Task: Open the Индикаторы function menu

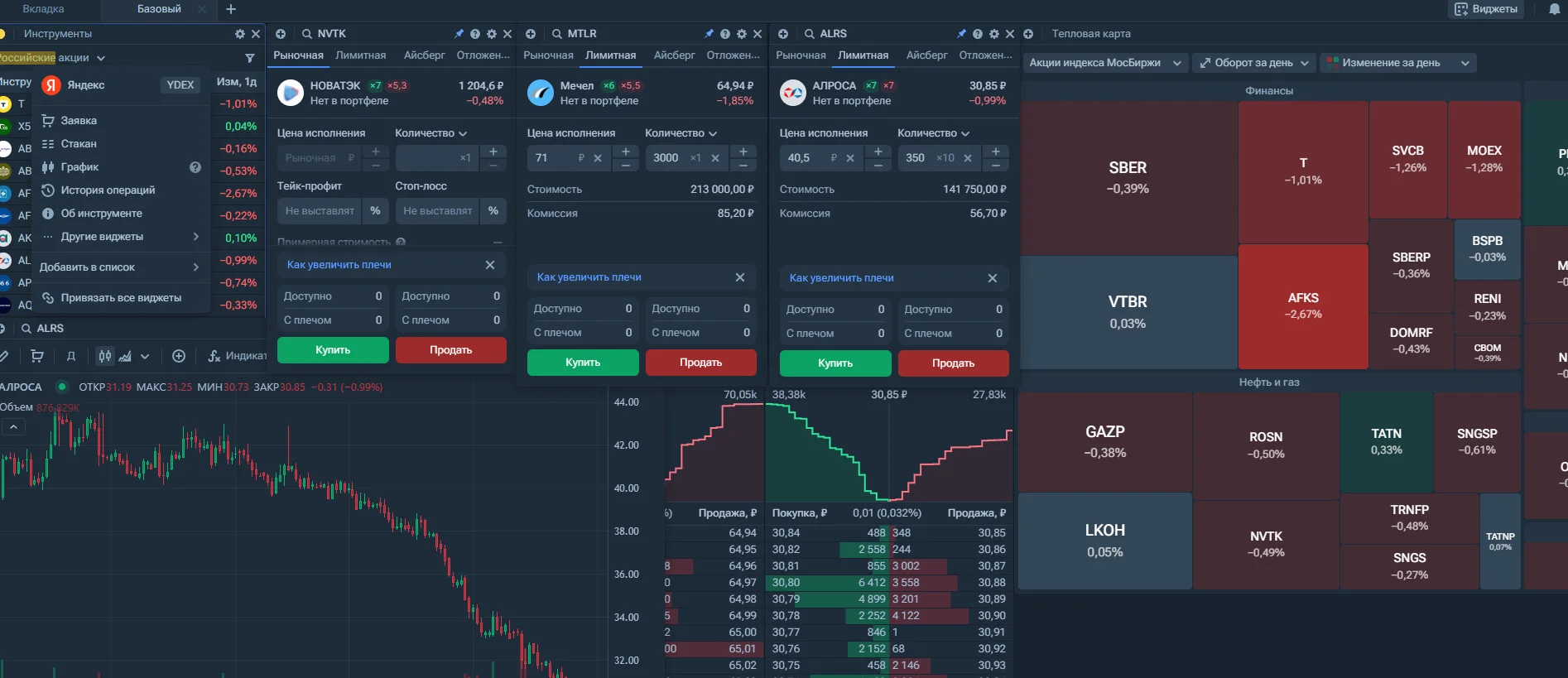Action: coord(237,356)
